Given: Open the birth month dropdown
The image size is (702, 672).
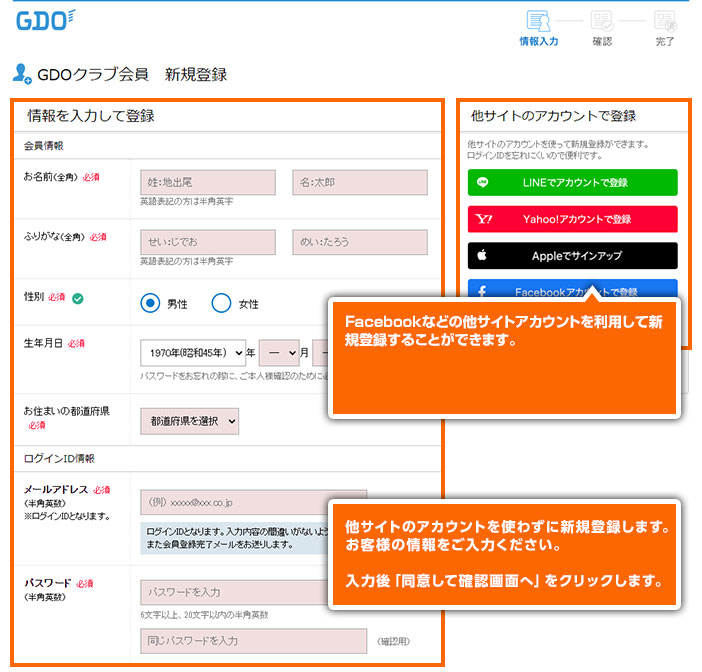Looking at the screenshot, I should [x=279, y=353].
